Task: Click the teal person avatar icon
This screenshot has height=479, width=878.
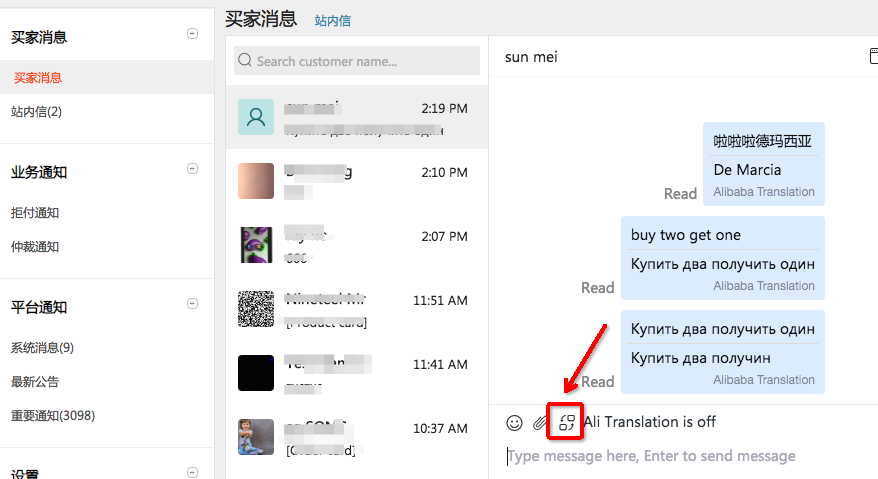Action: 256,117
